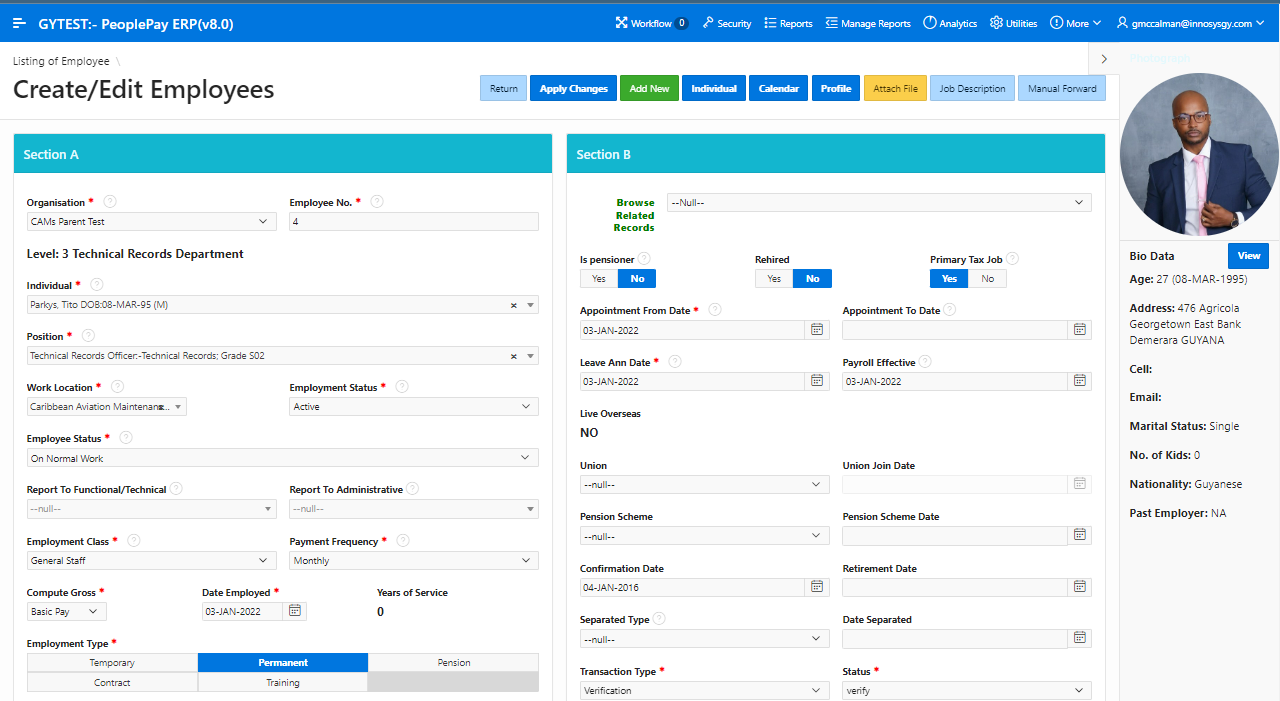Open Date Employed calendar picker

(x=295, y=611)
